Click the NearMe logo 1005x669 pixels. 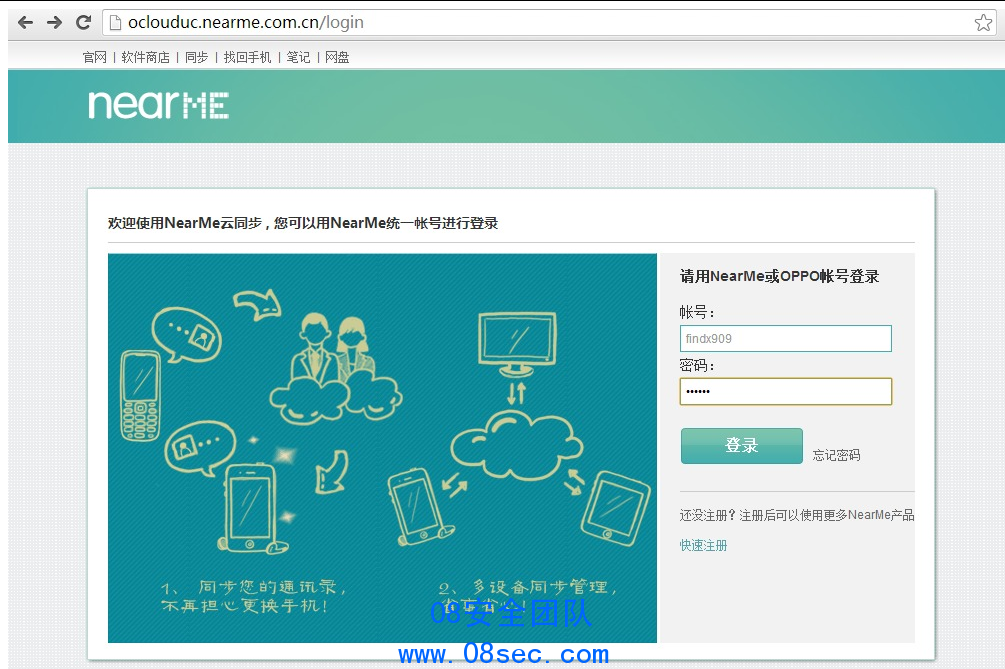(x=158, y=104)
